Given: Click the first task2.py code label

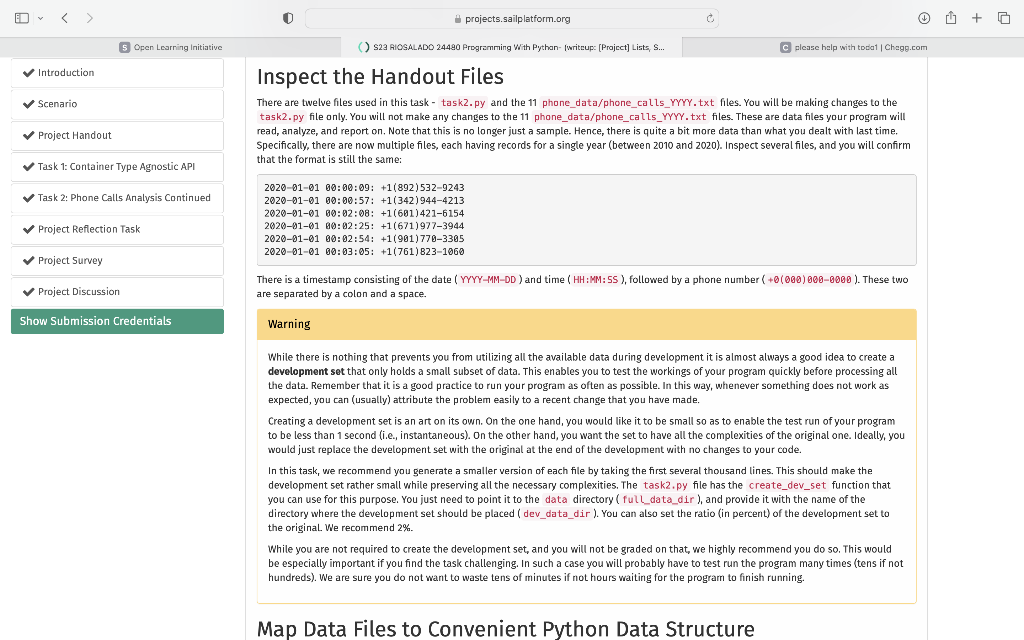Looking at the screenshot, I should 463,103.
